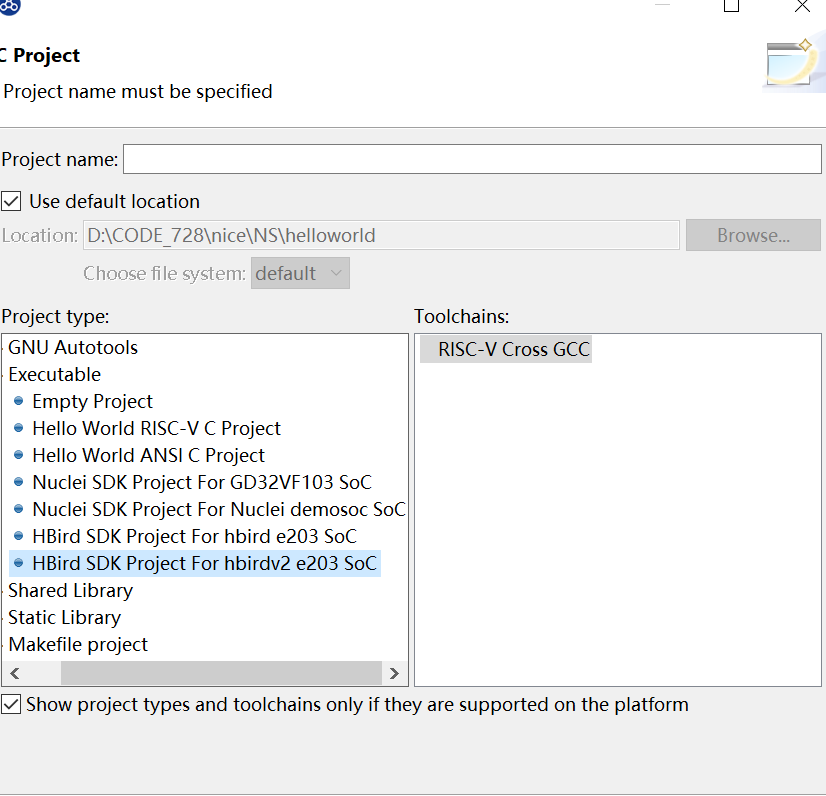The image size is (826, 796).
Task: Click the bullet icon beside Hello World RISC-V C Project
Action: pyautogui.click(x=18, y=428)
